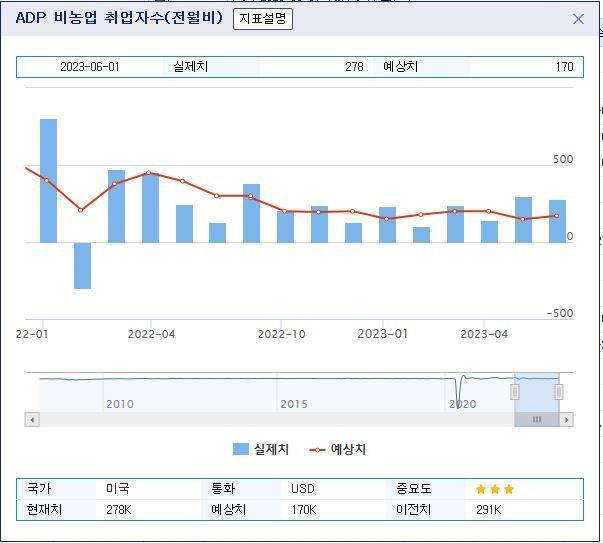Image resolution: width=603 pixels, height=543 pixels.
Task: Click the navigator scrollbar thumb
Action: point(537,420)
